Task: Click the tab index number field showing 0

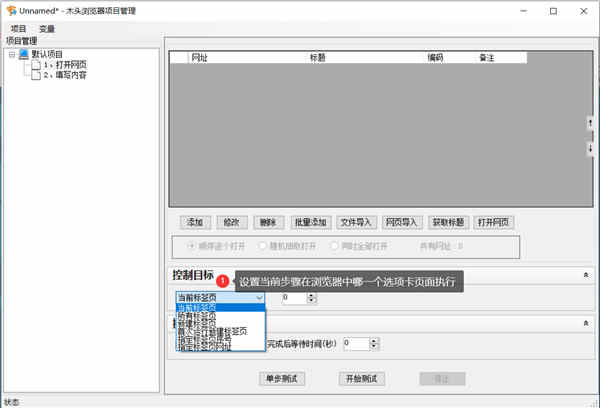Action: tap(295, 298)
